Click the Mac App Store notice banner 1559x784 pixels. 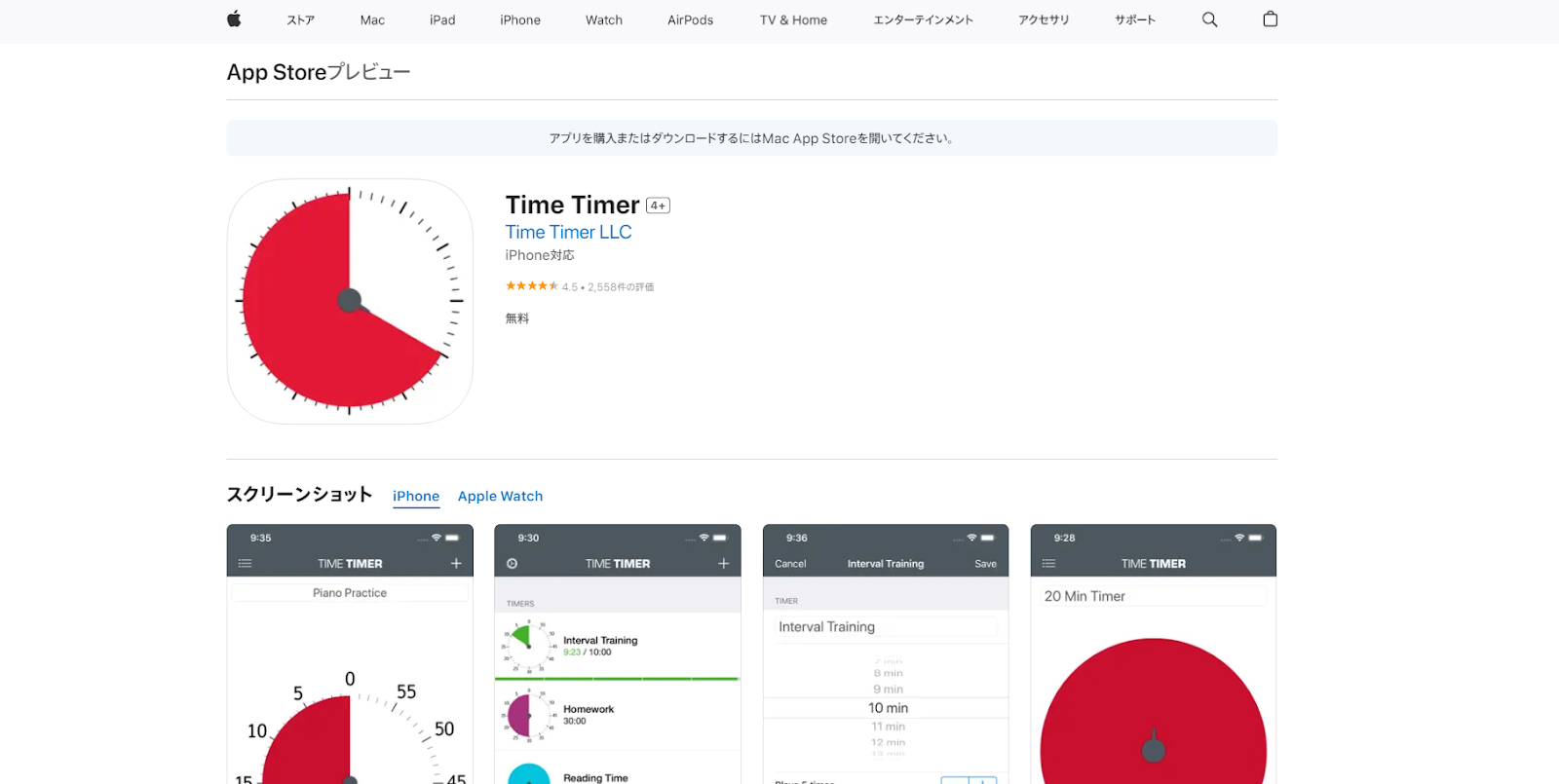(x=752, y=138)
